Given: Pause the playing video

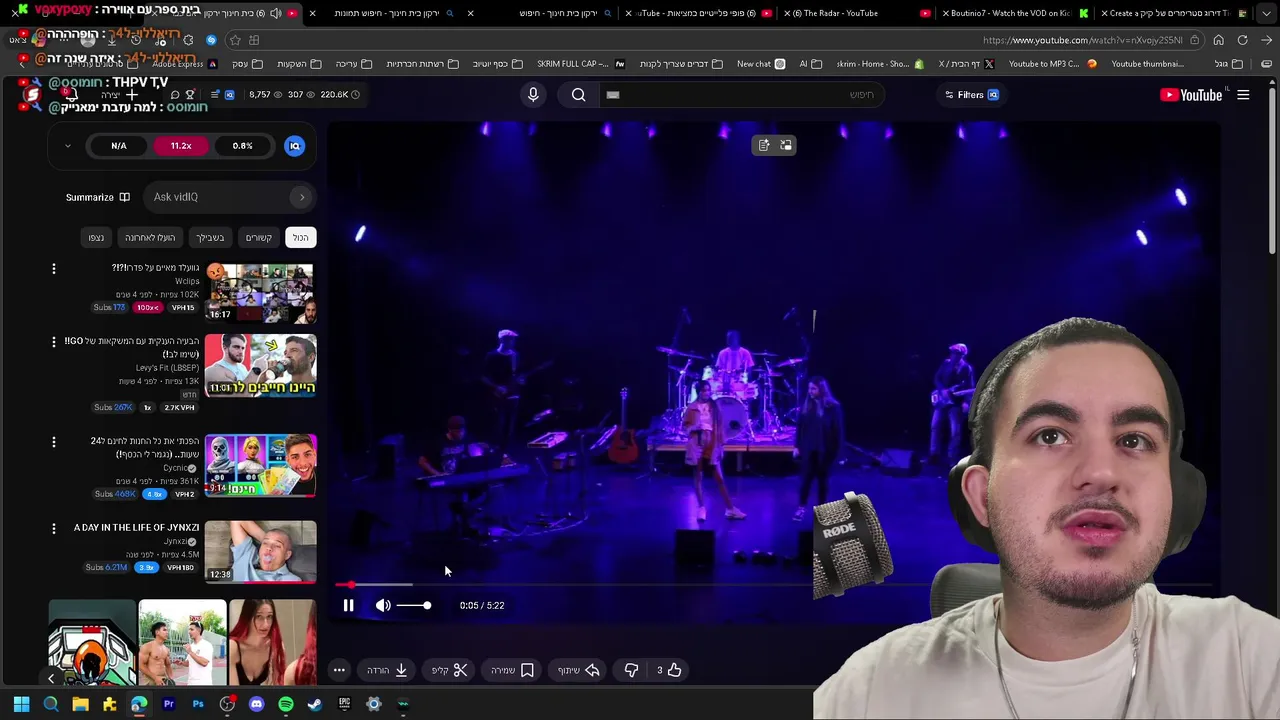Looking at the screenshot, I should [x=348, y=605].
